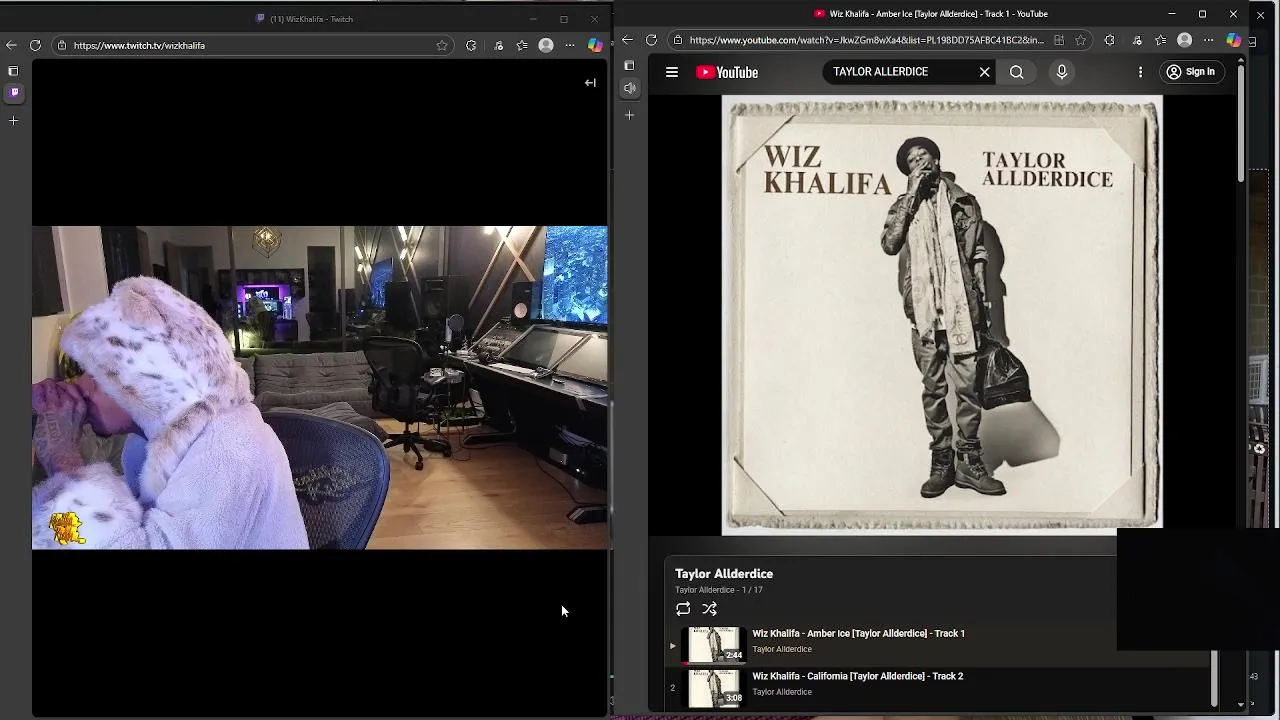Add new tab in Twitch window sidebar
The image size is (1280, 720).
(13, 120)
